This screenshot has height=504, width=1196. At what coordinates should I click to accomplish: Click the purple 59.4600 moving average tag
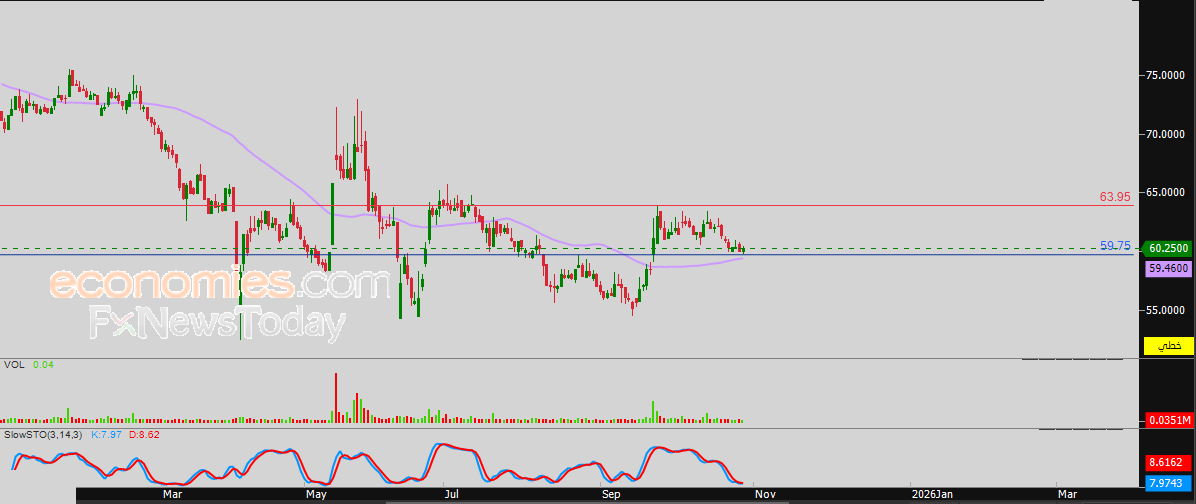pos(1169,268)
